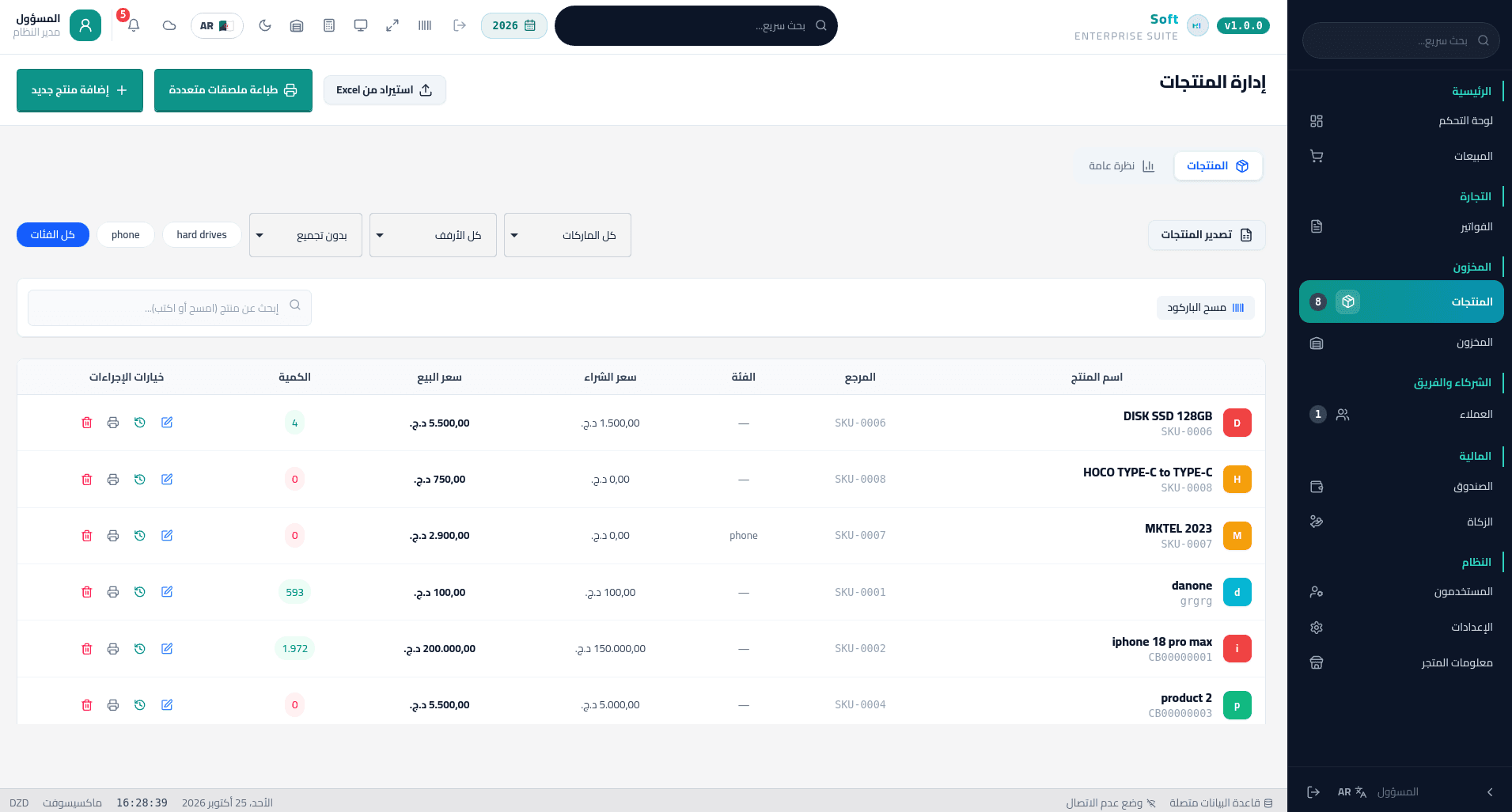Image resolution: width=1512 pixels, height=812 pixels.
Task: Select hard drives category filter
Action: point(202,235)
